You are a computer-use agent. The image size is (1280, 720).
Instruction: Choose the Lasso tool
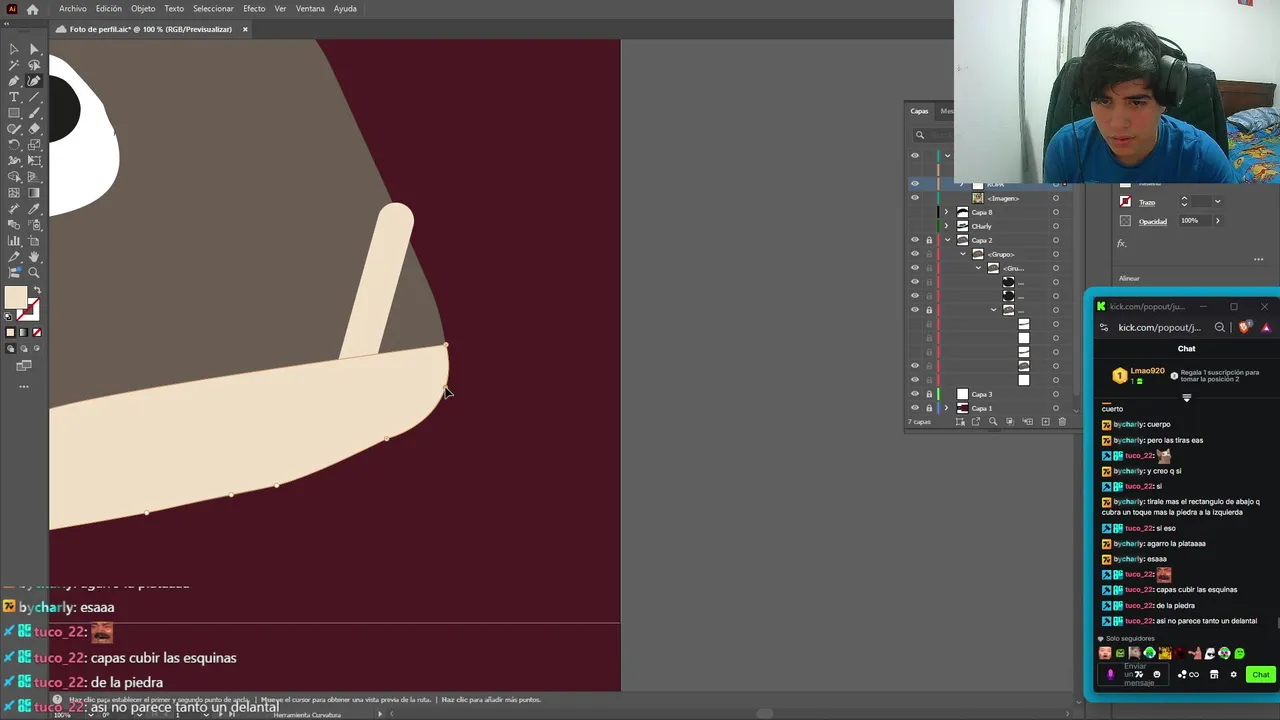click(x=34, y=65)
